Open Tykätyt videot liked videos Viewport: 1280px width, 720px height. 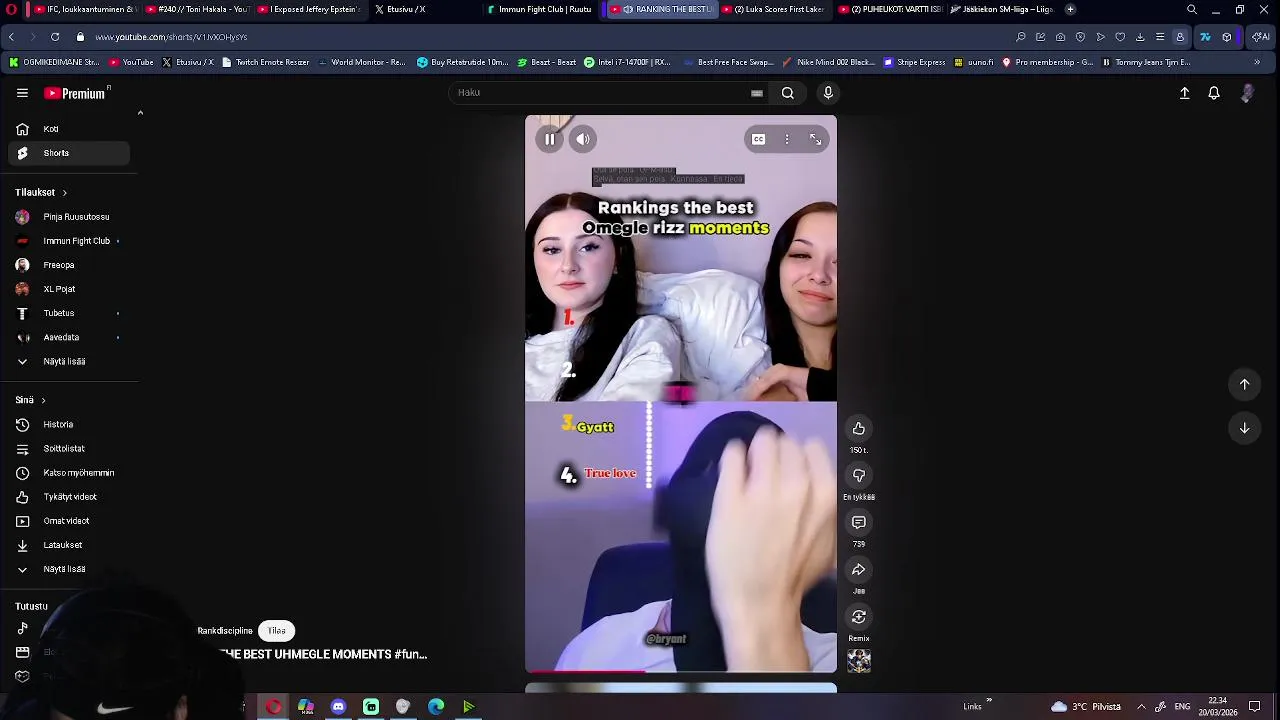[x=69, y=496]
